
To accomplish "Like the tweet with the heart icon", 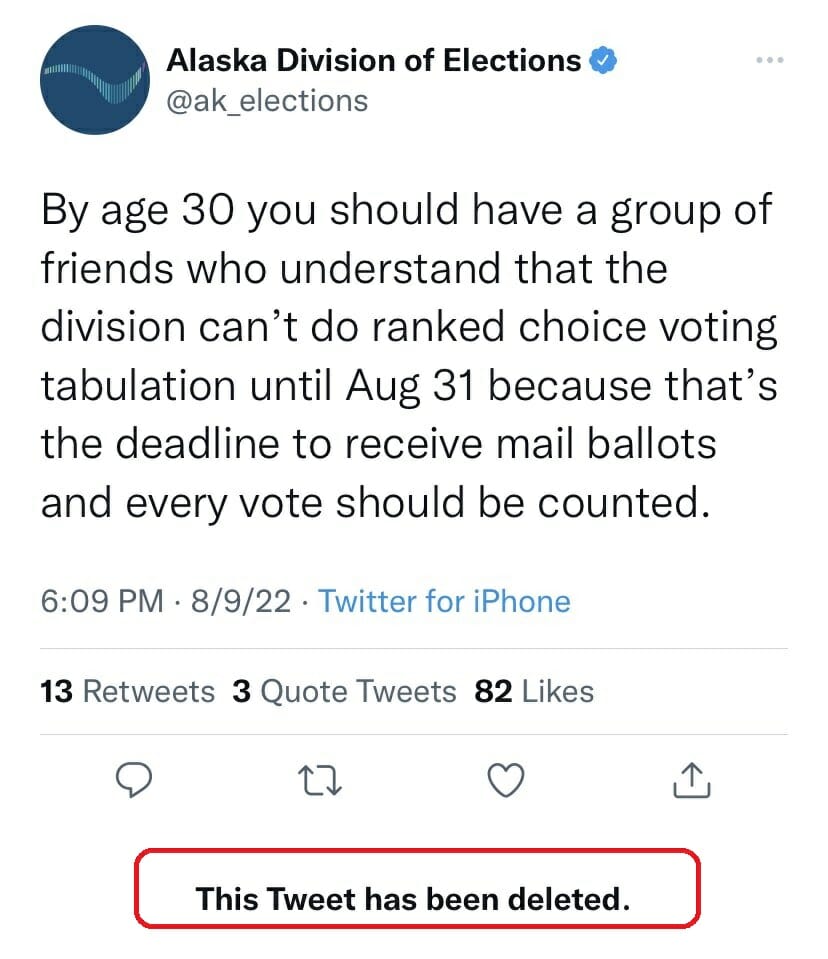I will pos(506,780).
